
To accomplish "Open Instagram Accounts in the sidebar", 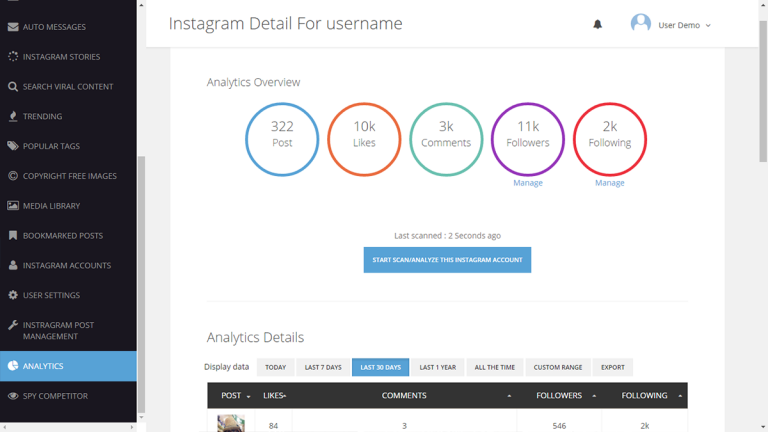I will (x=67, y=266).
